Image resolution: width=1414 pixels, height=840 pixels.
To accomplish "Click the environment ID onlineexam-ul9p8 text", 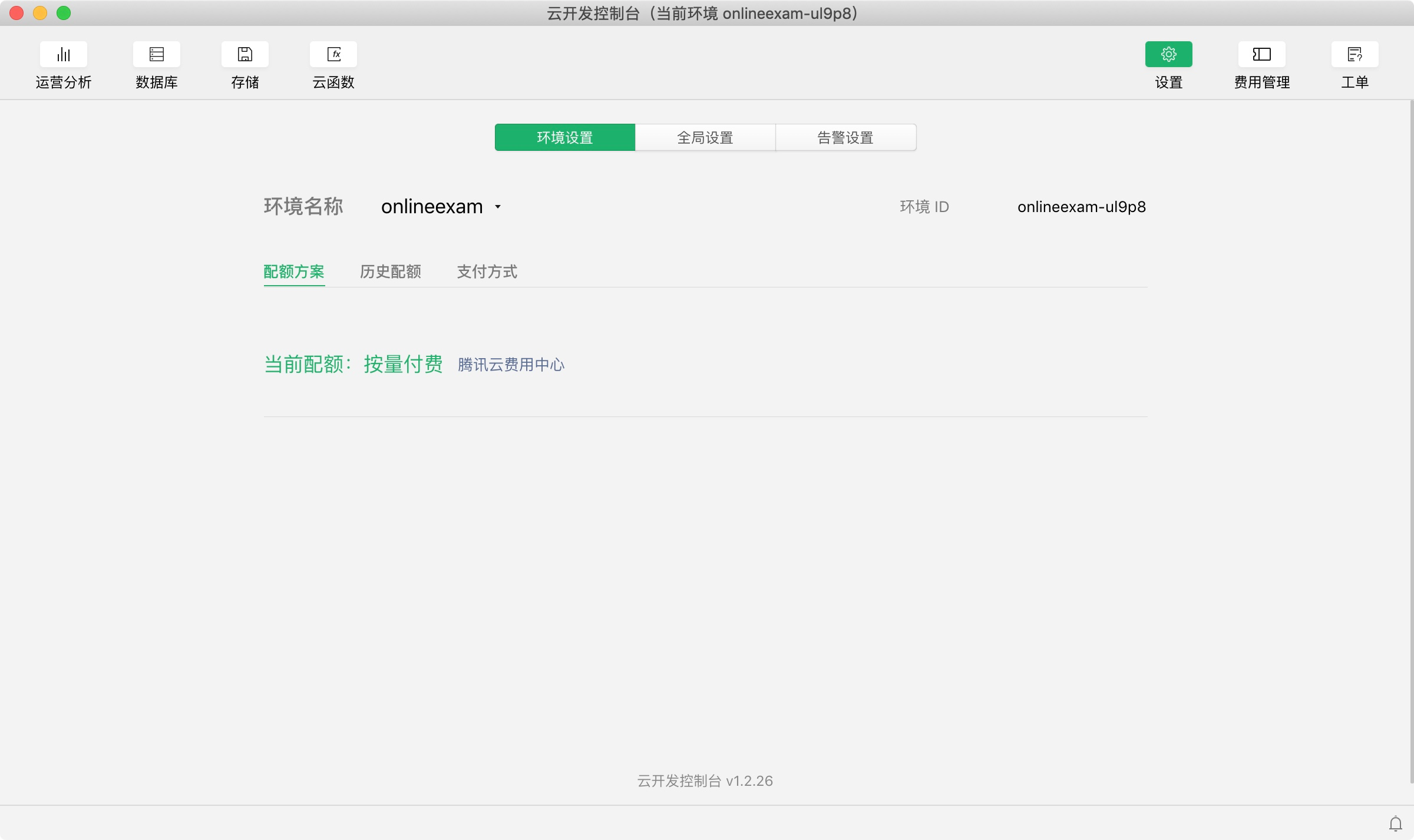I will tap(1081, 207).
